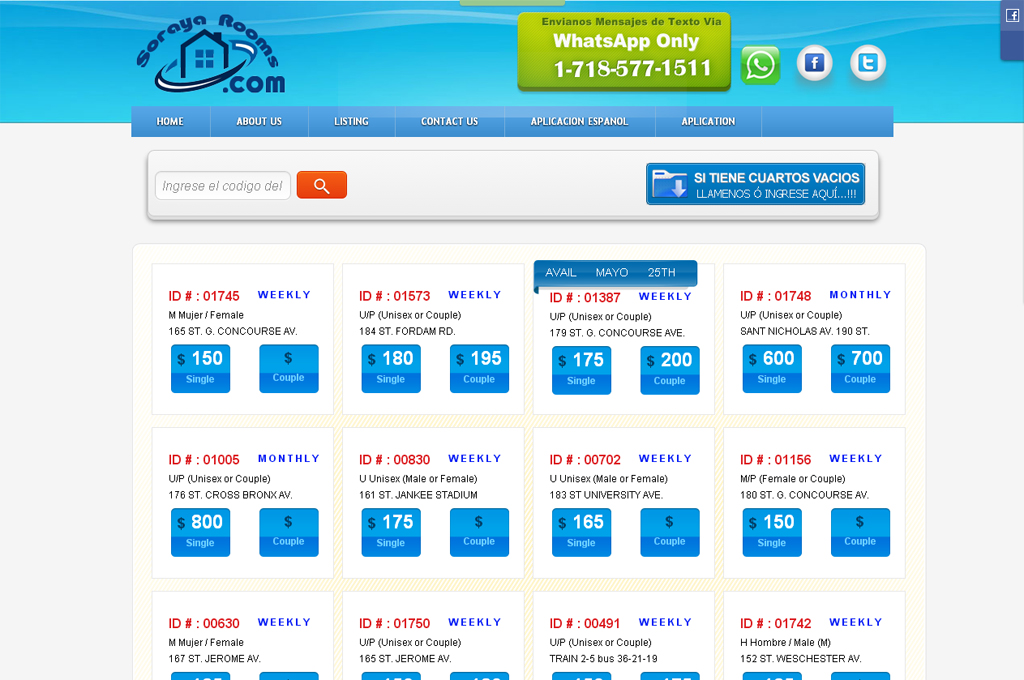This screenshot has height=680, width=1024.
Task: Click the $800 Single button for ID 01005
Action: click(x=200, y=532)
